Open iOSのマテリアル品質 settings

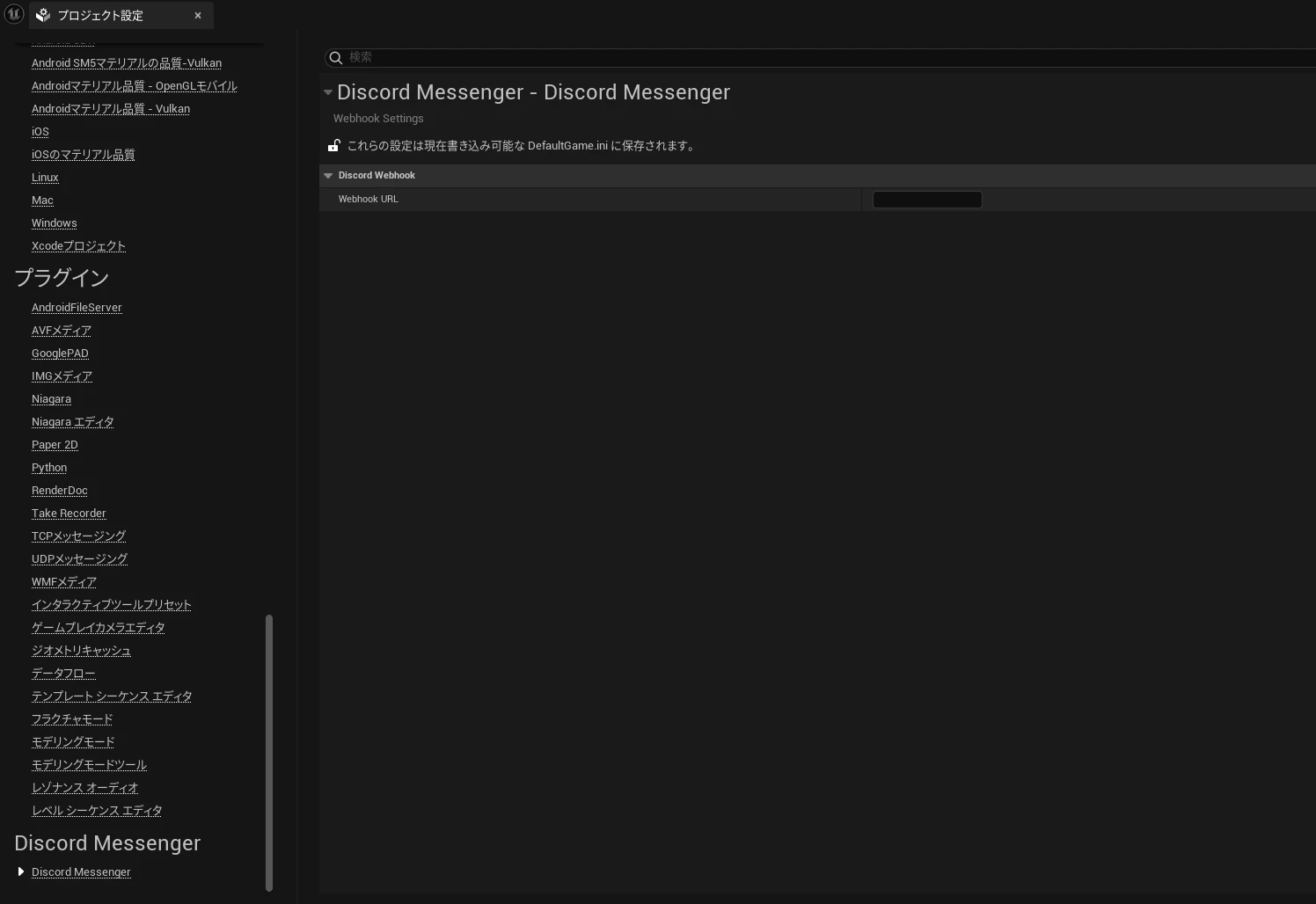pyautogui.click(x=84, y=155)
